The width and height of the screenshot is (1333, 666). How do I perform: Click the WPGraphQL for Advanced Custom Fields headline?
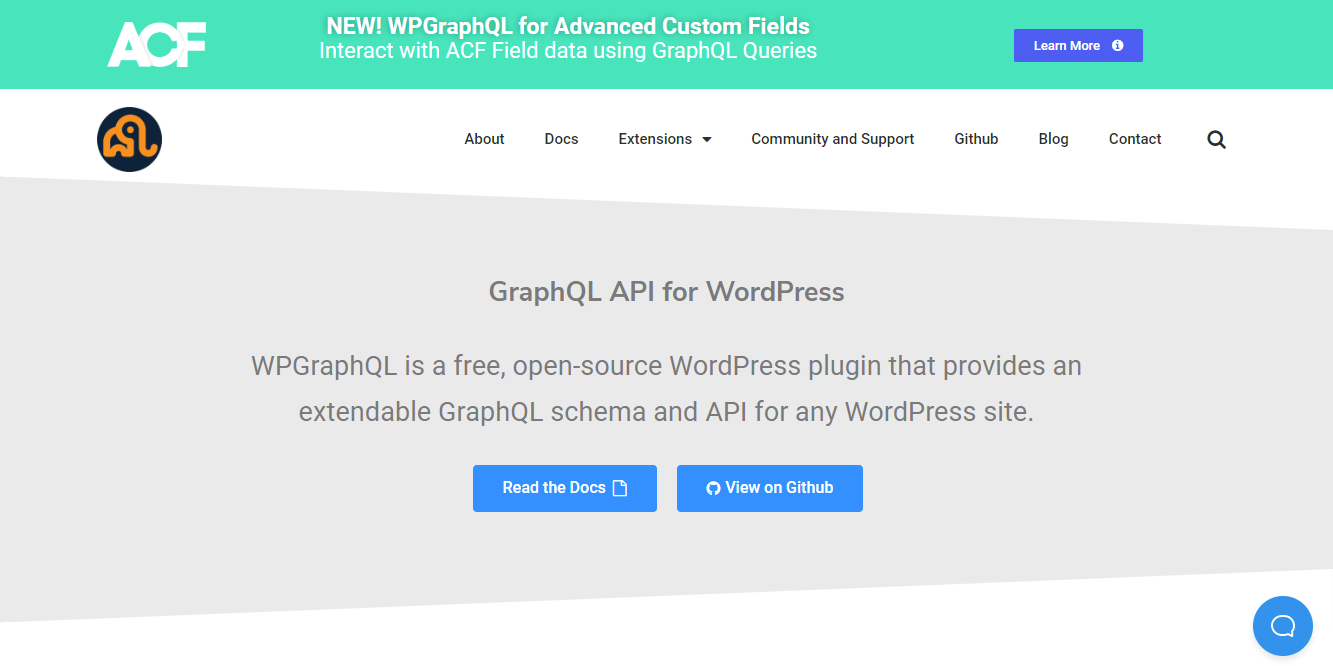tap(568, 27)
